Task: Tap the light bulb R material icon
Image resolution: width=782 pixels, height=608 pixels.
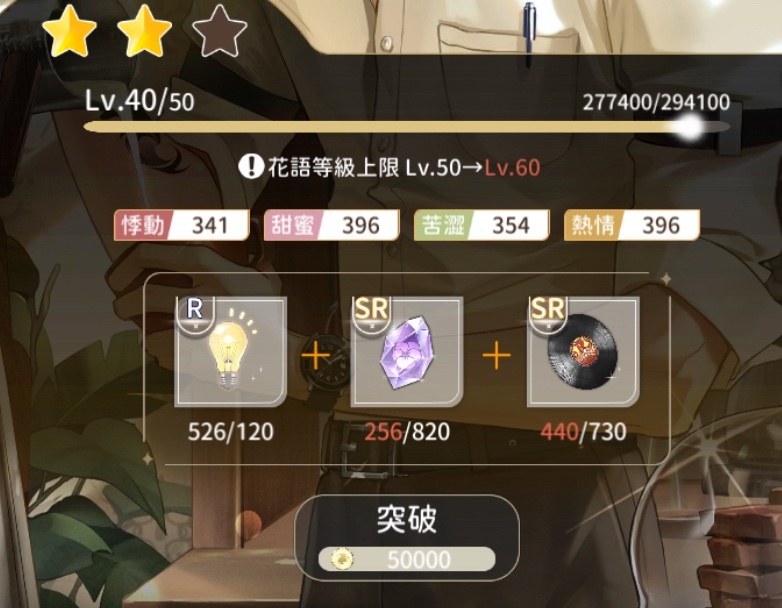Action: click(x=230, y=351)
